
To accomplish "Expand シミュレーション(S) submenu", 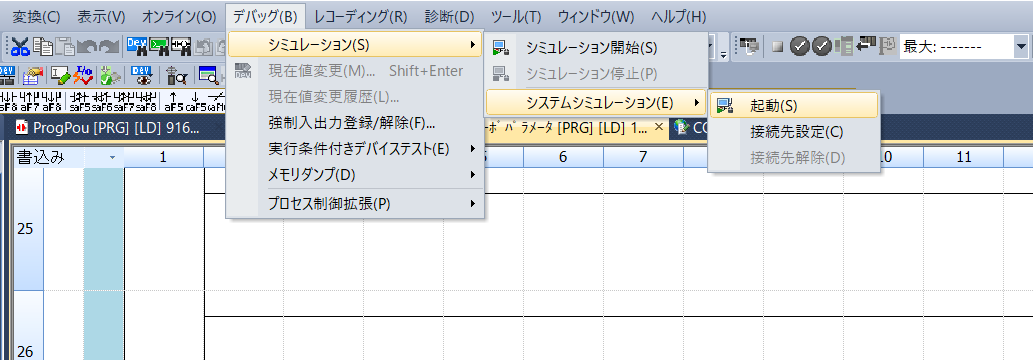I will coord(354,45).
